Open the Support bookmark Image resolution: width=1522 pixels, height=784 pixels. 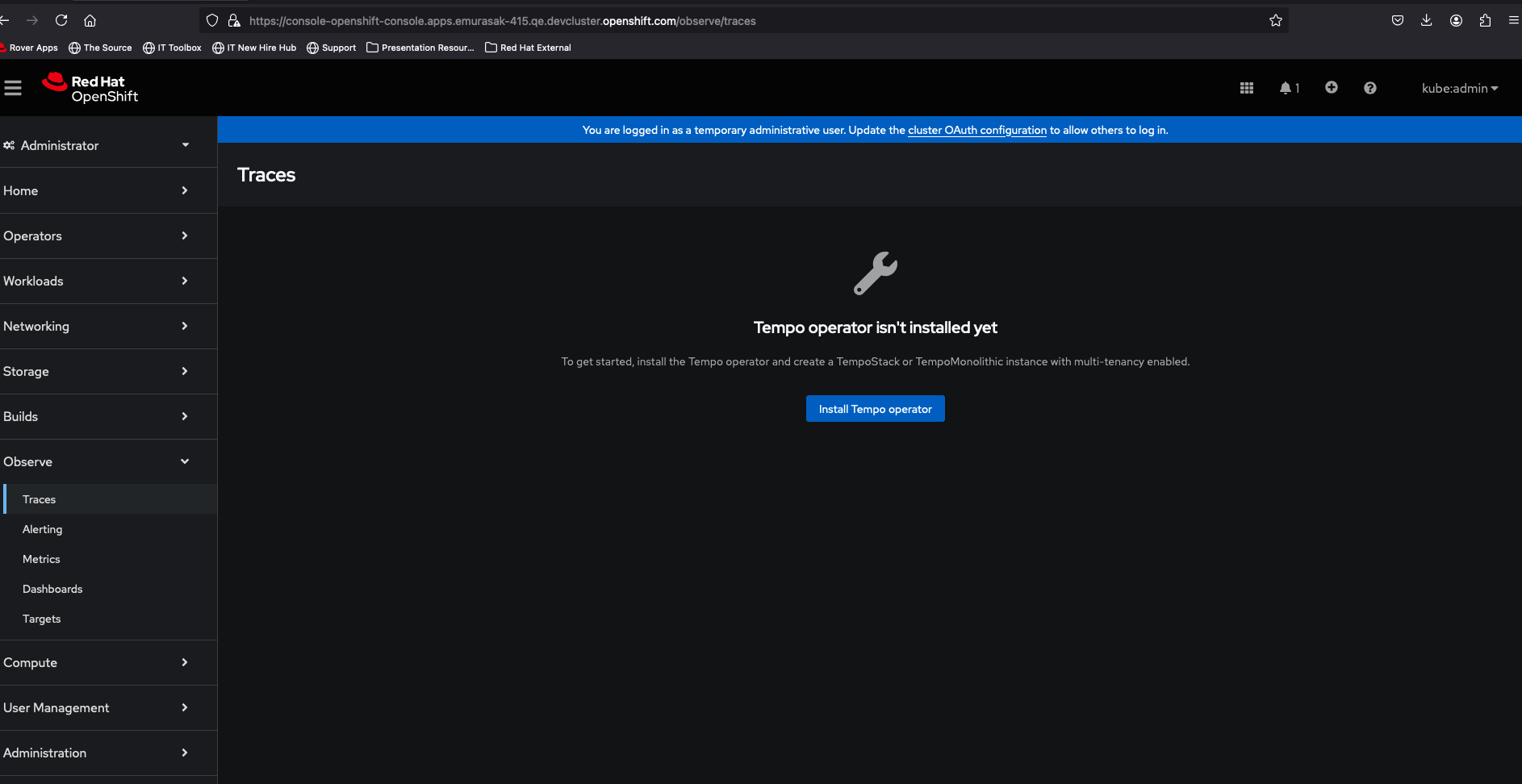[332, 48]
